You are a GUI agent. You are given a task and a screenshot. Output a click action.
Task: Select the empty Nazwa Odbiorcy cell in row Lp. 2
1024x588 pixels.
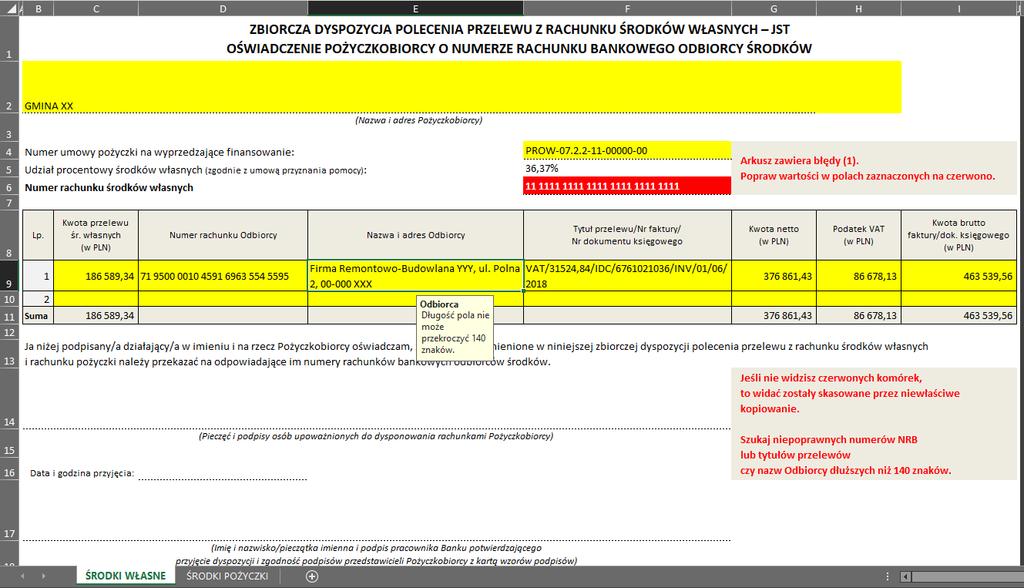415,299
